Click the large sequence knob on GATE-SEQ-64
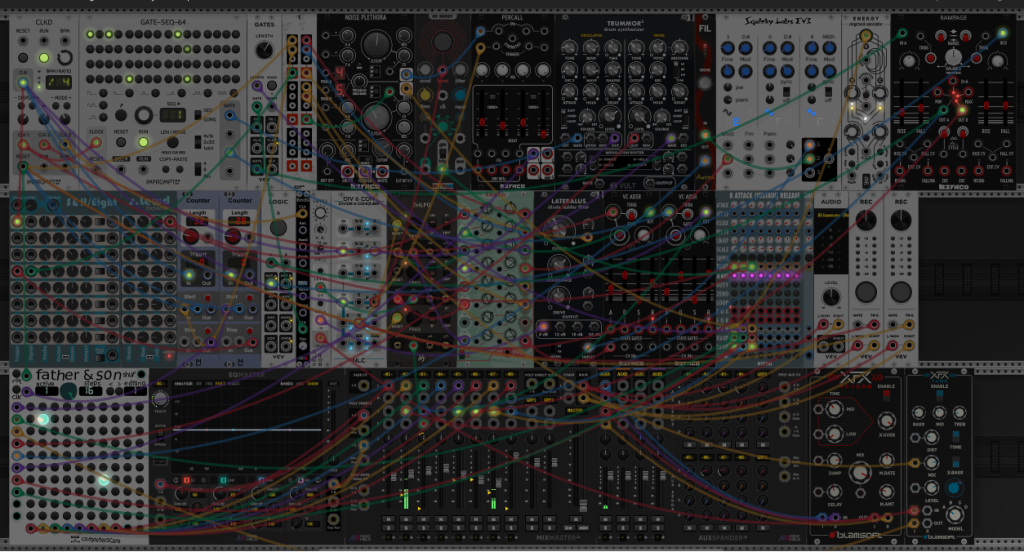The height and width of the screenshot is (552, 1024). point(143,115)
